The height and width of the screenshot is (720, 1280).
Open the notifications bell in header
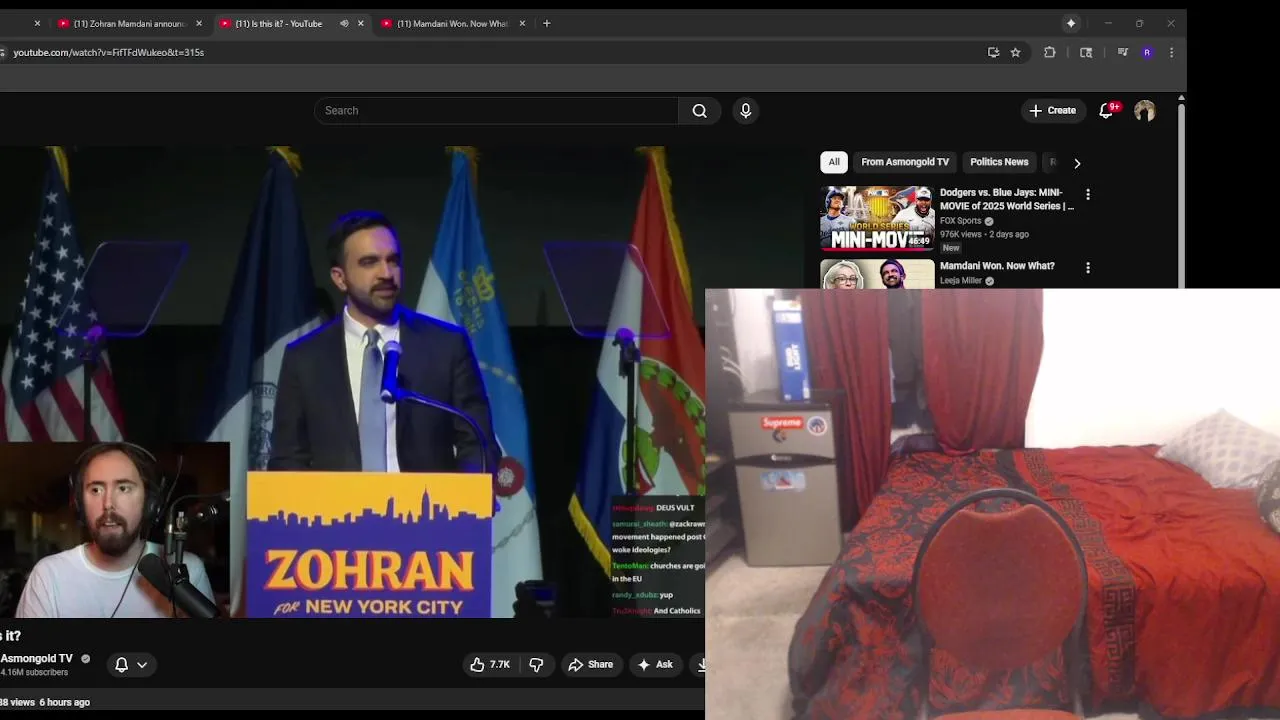coord(1106,111)
